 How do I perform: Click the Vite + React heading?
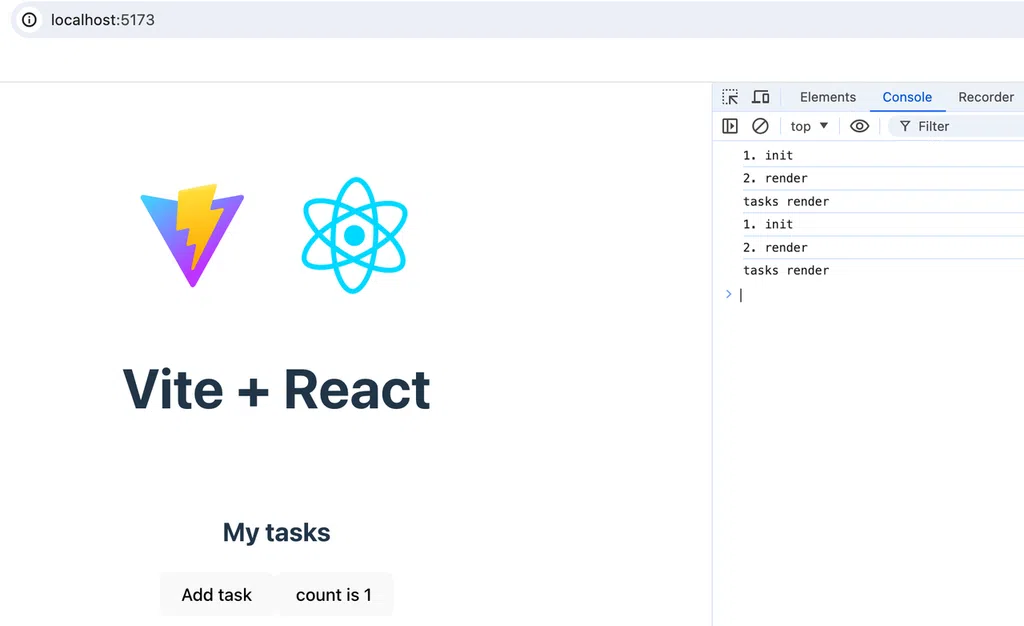coord(276,390)
